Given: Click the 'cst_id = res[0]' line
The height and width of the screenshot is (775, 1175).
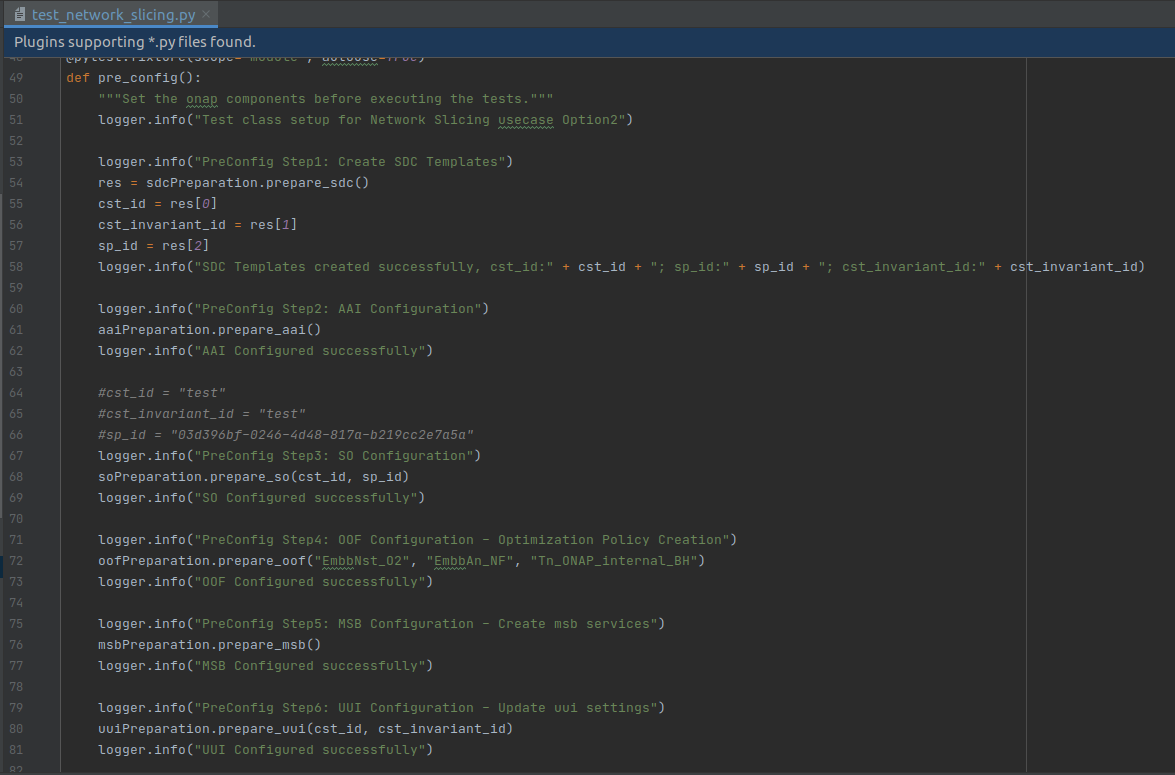Looking at the screenshot, I should point(157,204).
